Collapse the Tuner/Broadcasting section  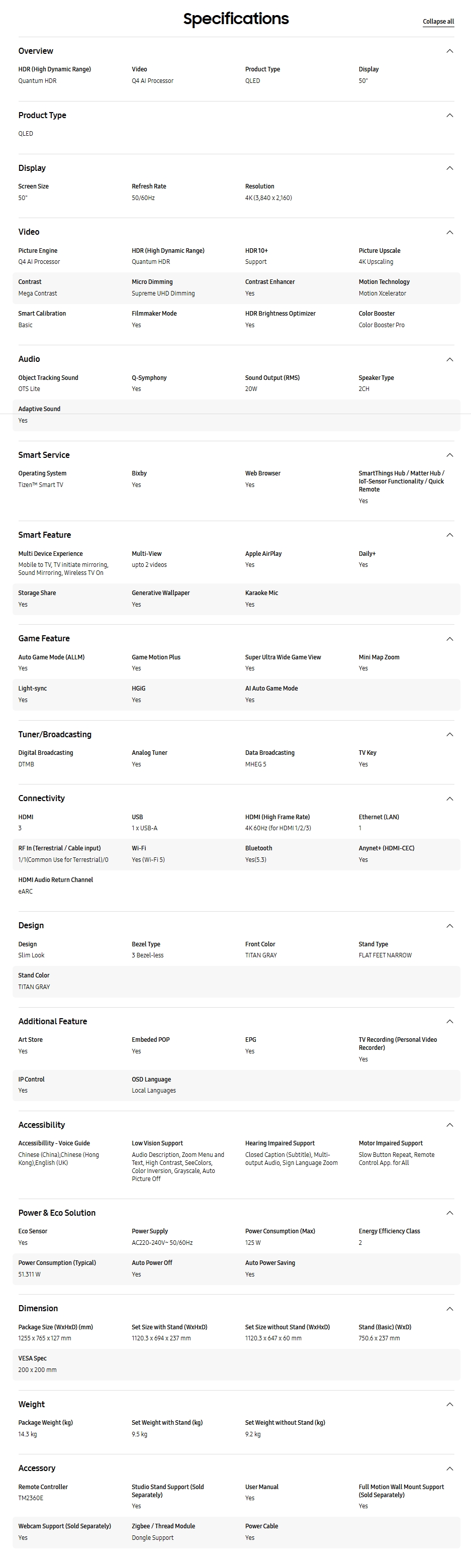[450, 735]
